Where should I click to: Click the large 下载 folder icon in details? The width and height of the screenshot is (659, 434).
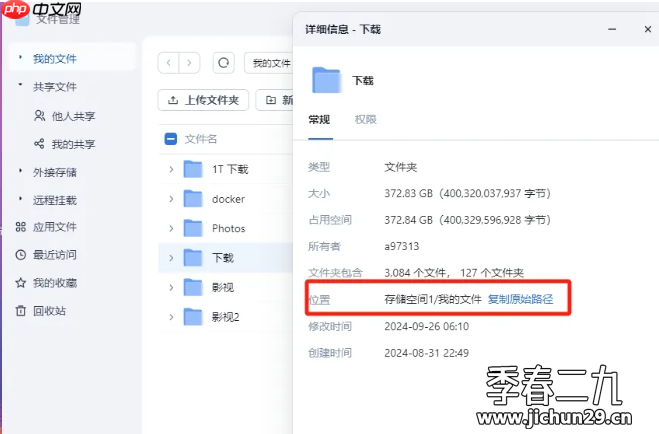[x=326, y=80]
